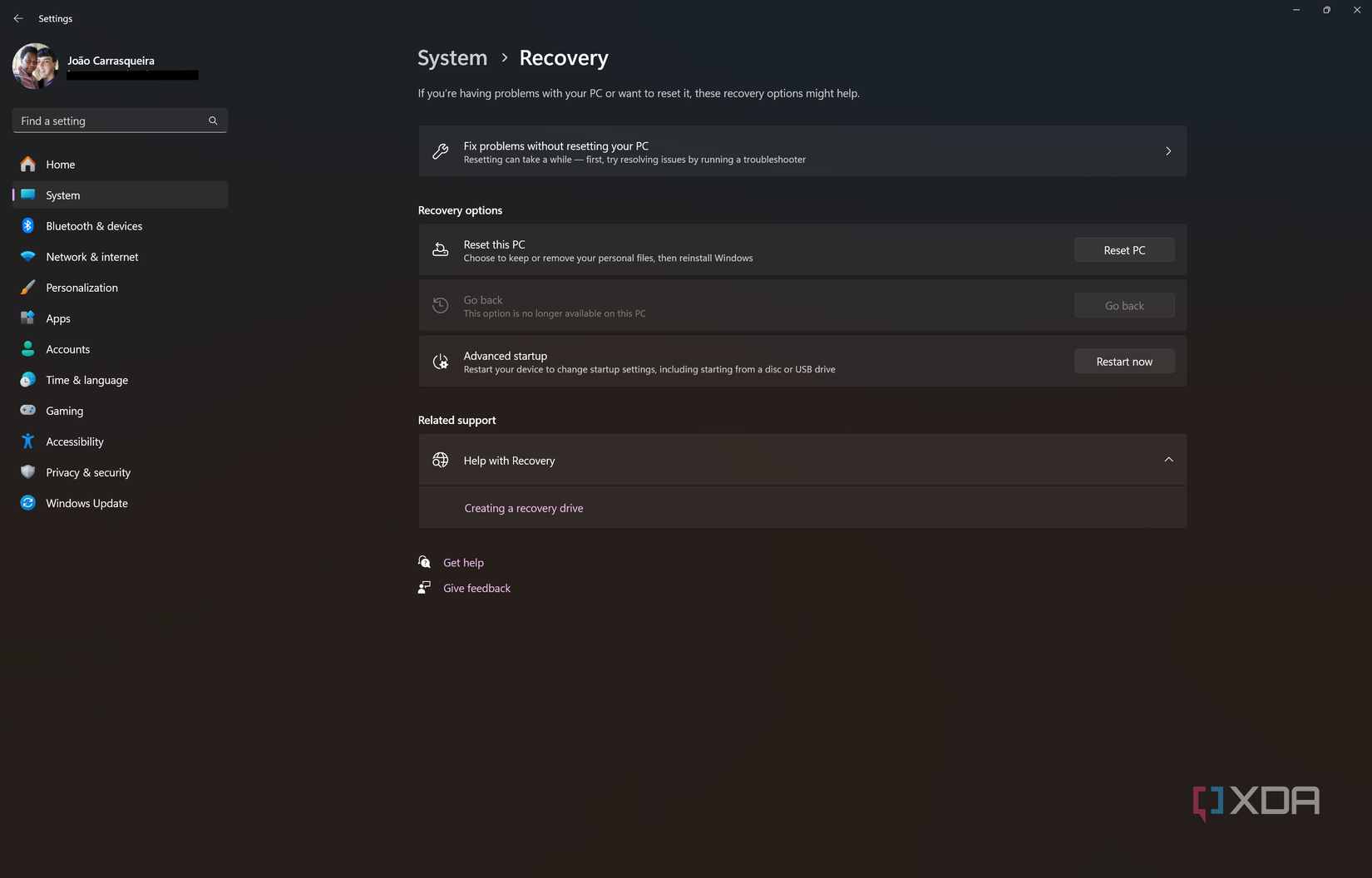This screenshot has width=1372, height=878.
Task: Open Accessibility settings label
Action: click(74, 441)
